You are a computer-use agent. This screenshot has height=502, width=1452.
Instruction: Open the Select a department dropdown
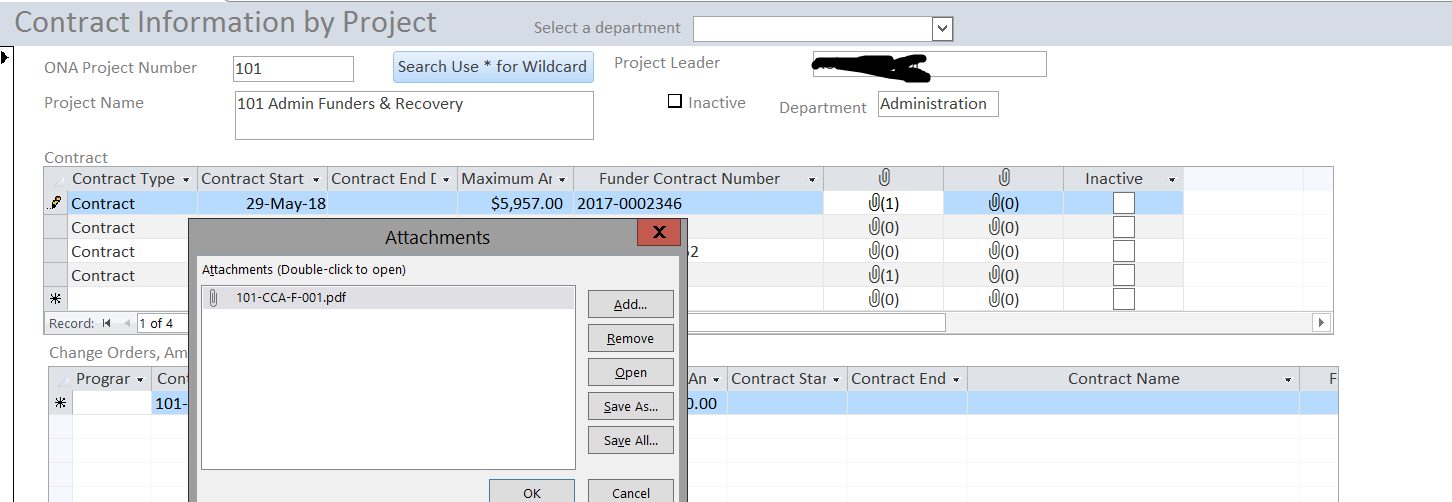942,29
